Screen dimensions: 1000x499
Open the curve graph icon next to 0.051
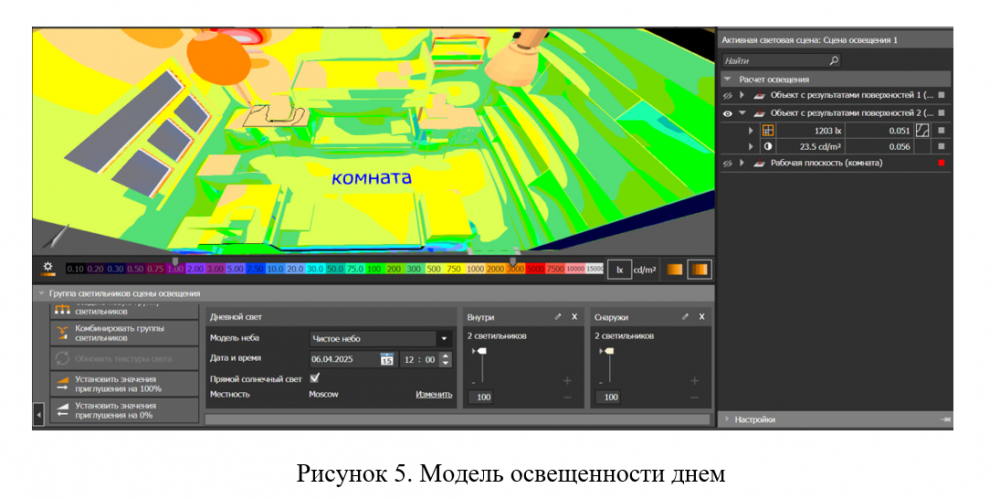[x=922, y=130]
